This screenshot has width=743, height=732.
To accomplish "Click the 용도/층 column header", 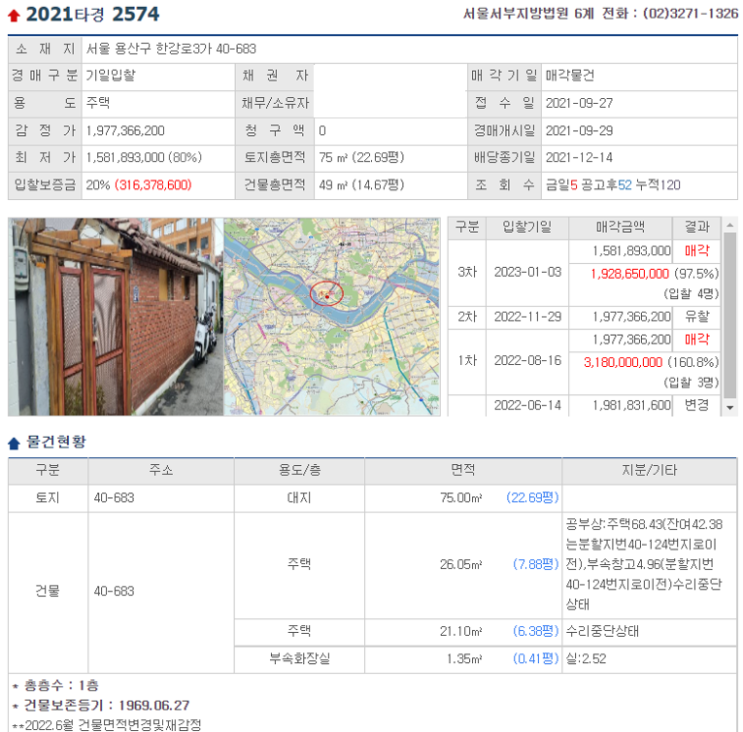I will 299,470.
